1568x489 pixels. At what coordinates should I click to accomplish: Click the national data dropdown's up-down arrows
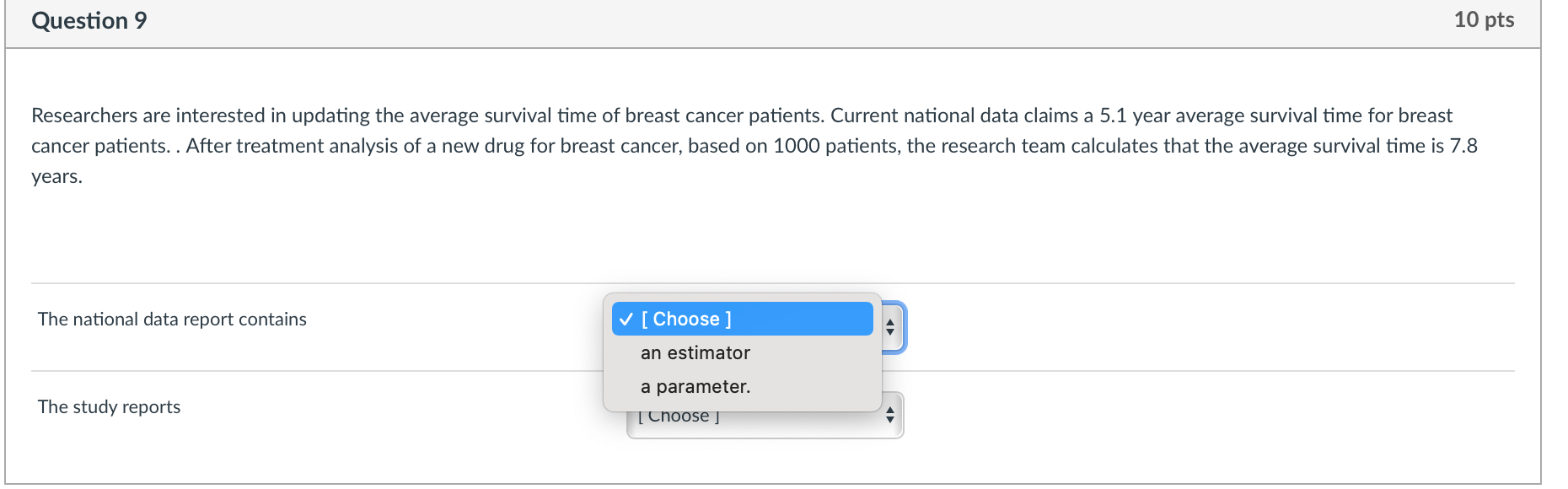click(x=891, y=328)
